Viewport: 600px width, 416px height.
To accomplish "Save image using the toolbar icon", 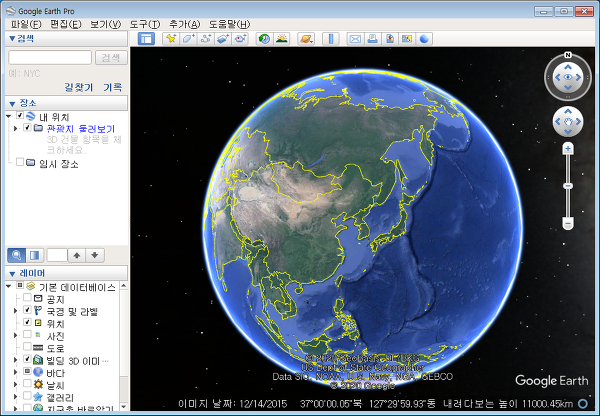I will 390,39.
